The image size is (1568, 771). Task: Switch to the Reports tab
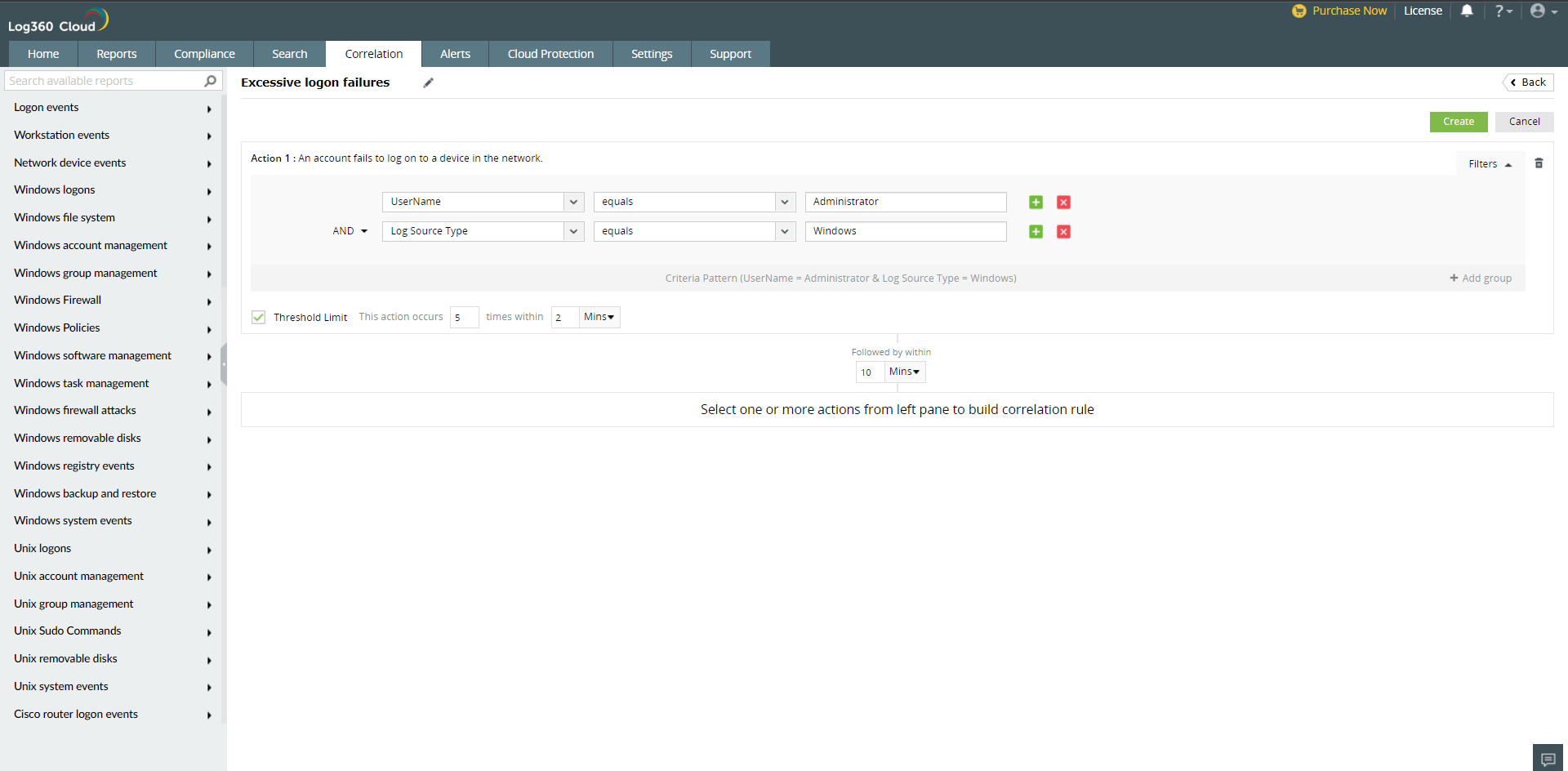117,54
